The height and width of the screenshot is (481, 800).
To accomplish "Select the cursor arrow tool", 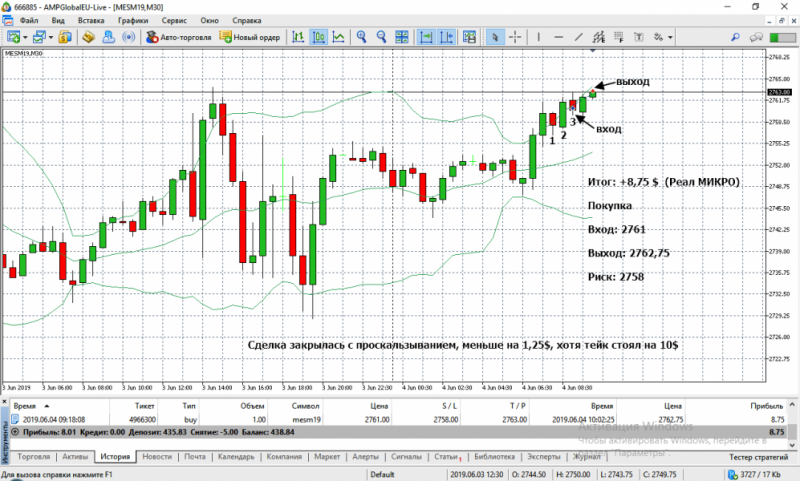I will click(x=495, y=37).
